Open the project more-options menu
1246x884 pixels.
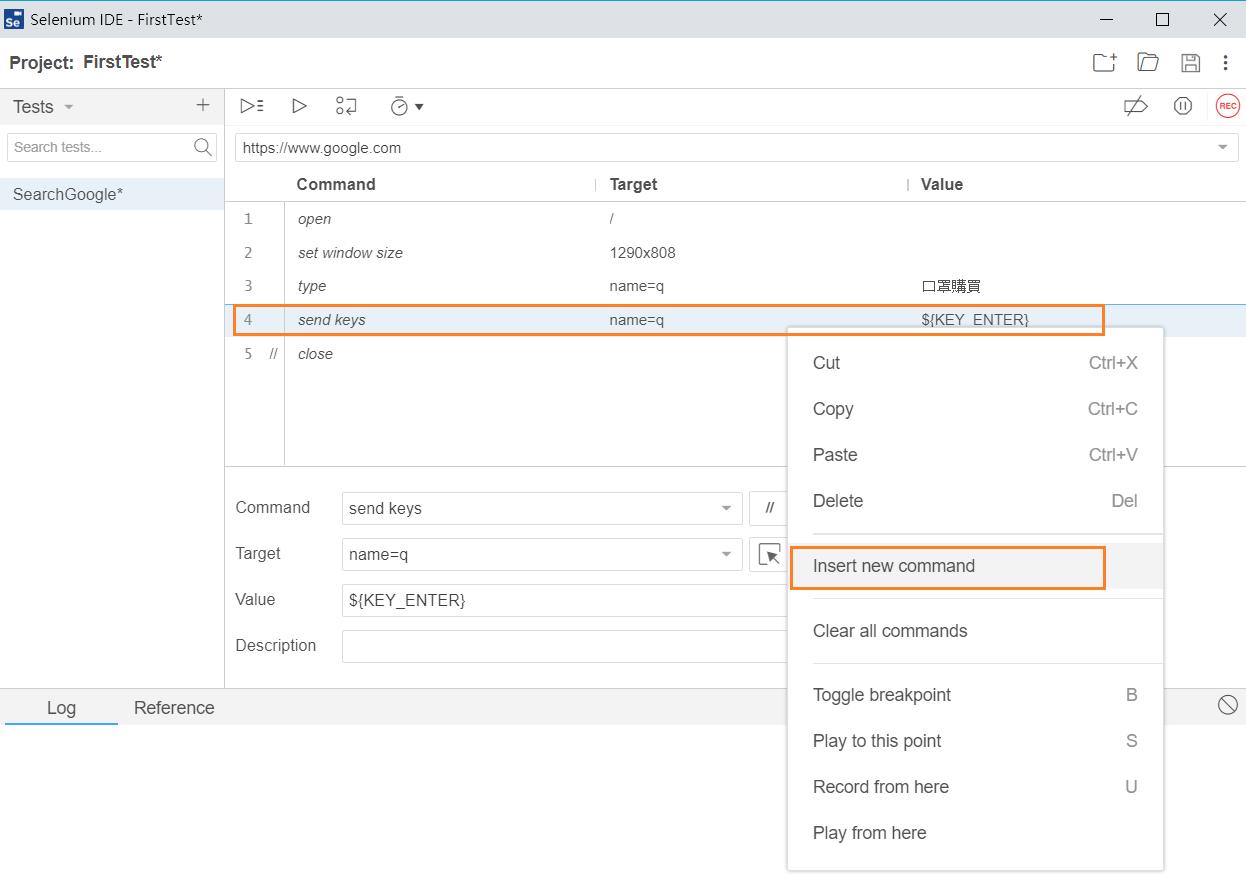point(1225,62)
